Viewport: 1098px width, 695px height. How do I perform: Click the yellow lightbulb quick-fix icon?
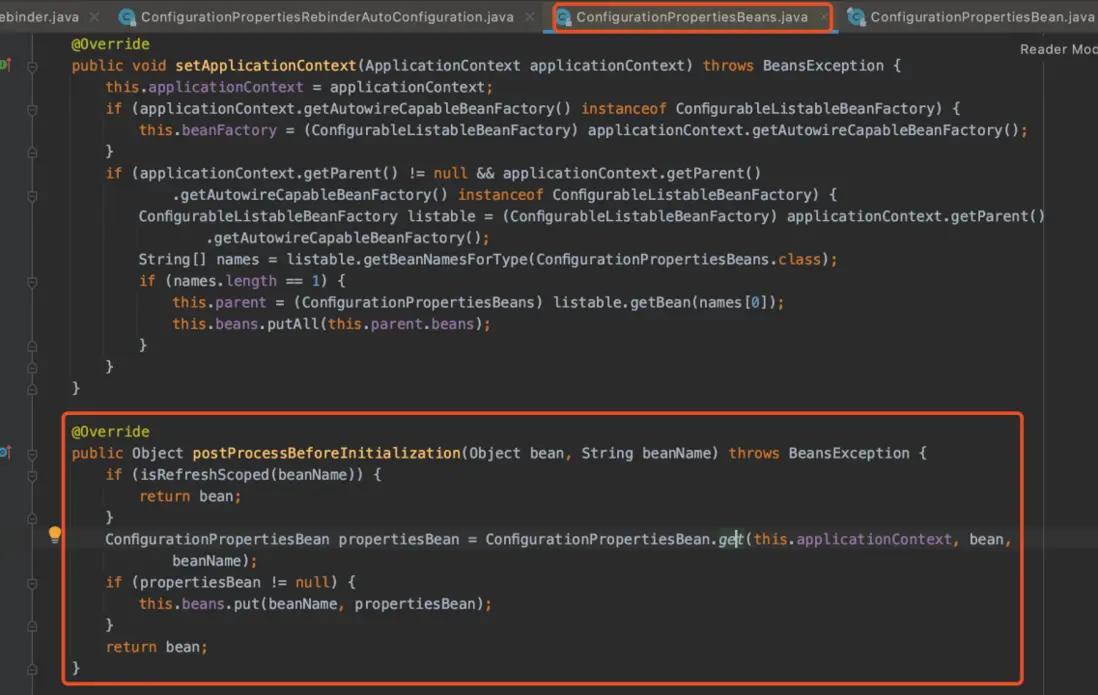[x=55, y=535]
